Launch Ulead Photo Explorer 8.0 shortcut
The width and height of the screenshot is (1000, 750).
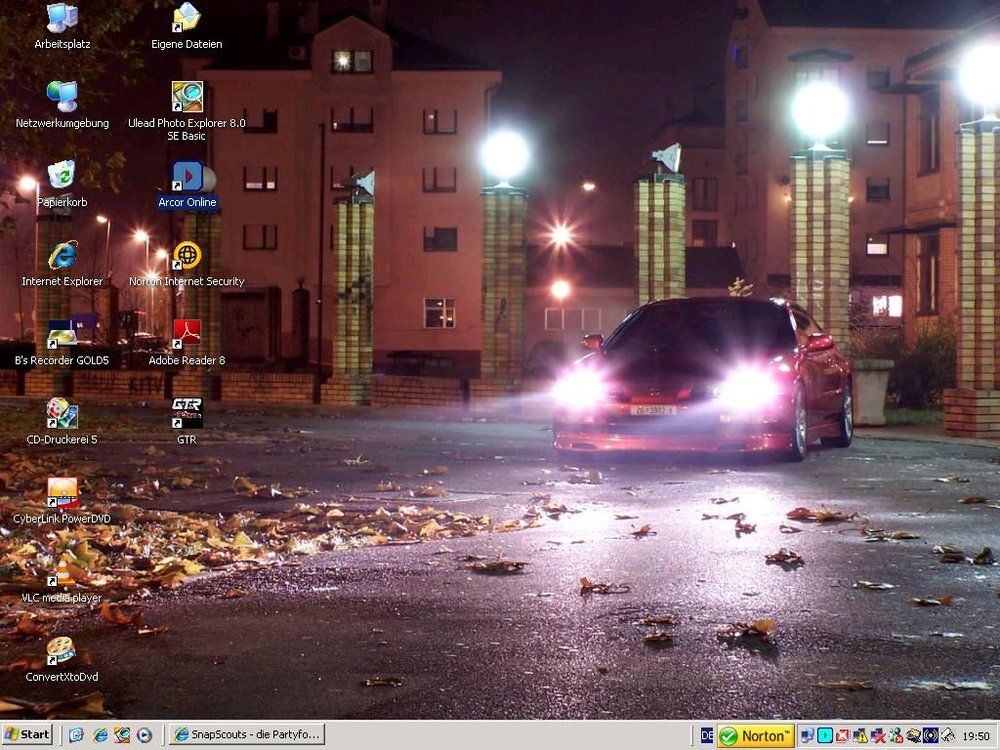187,97
